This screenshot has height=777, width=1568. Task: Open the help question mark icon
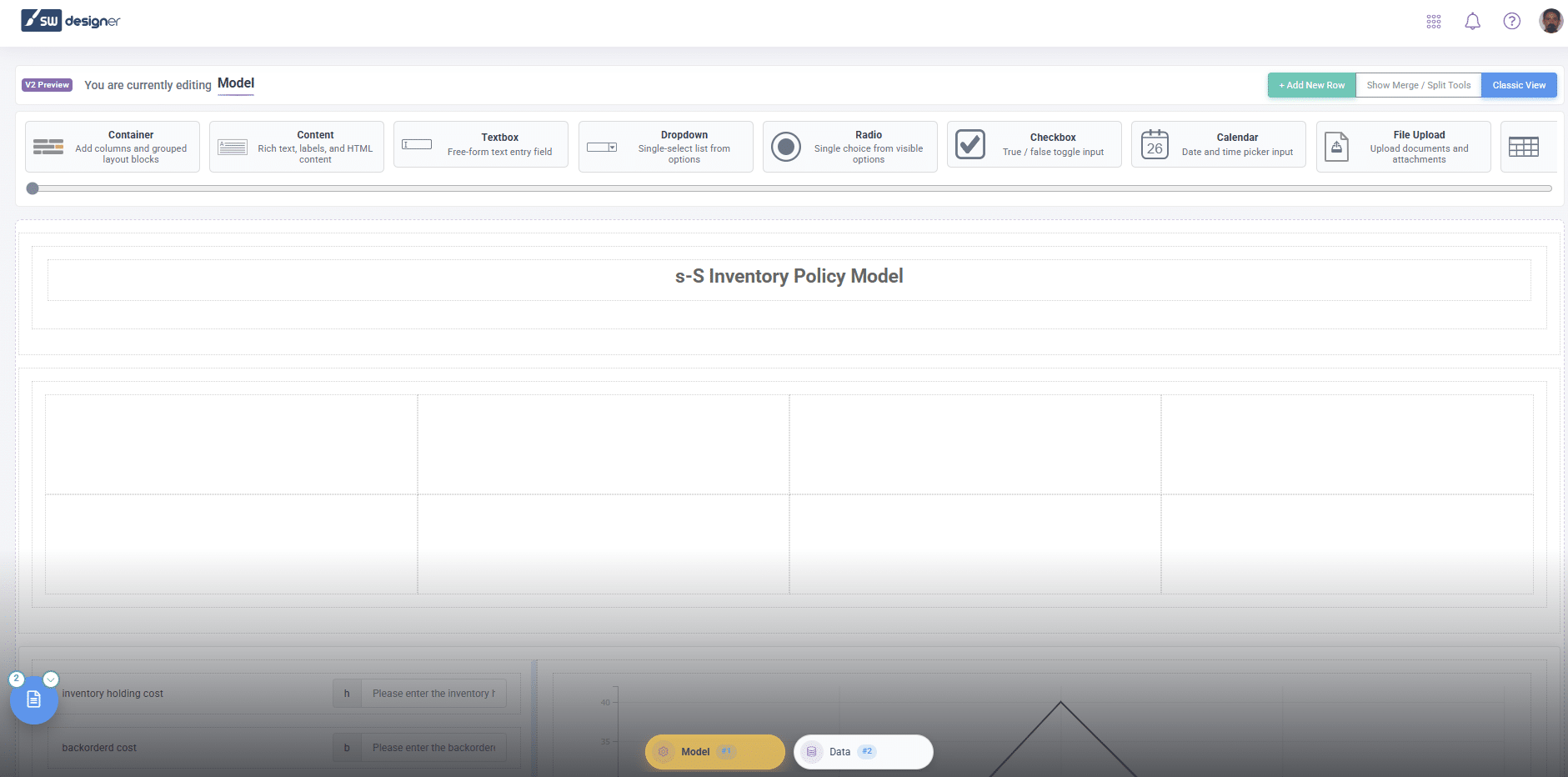tap(1511, 22)
